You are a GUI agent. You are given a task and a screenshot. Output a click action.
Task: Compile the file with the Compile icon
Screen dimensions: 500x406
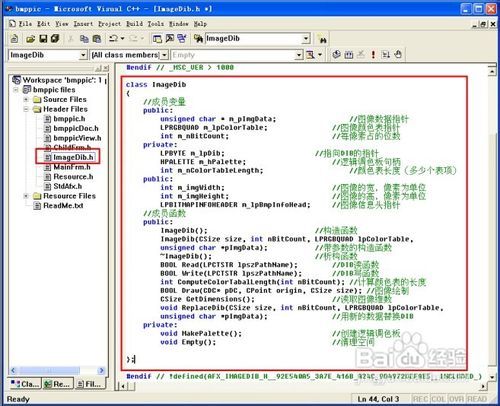click(x=336, y=55)
